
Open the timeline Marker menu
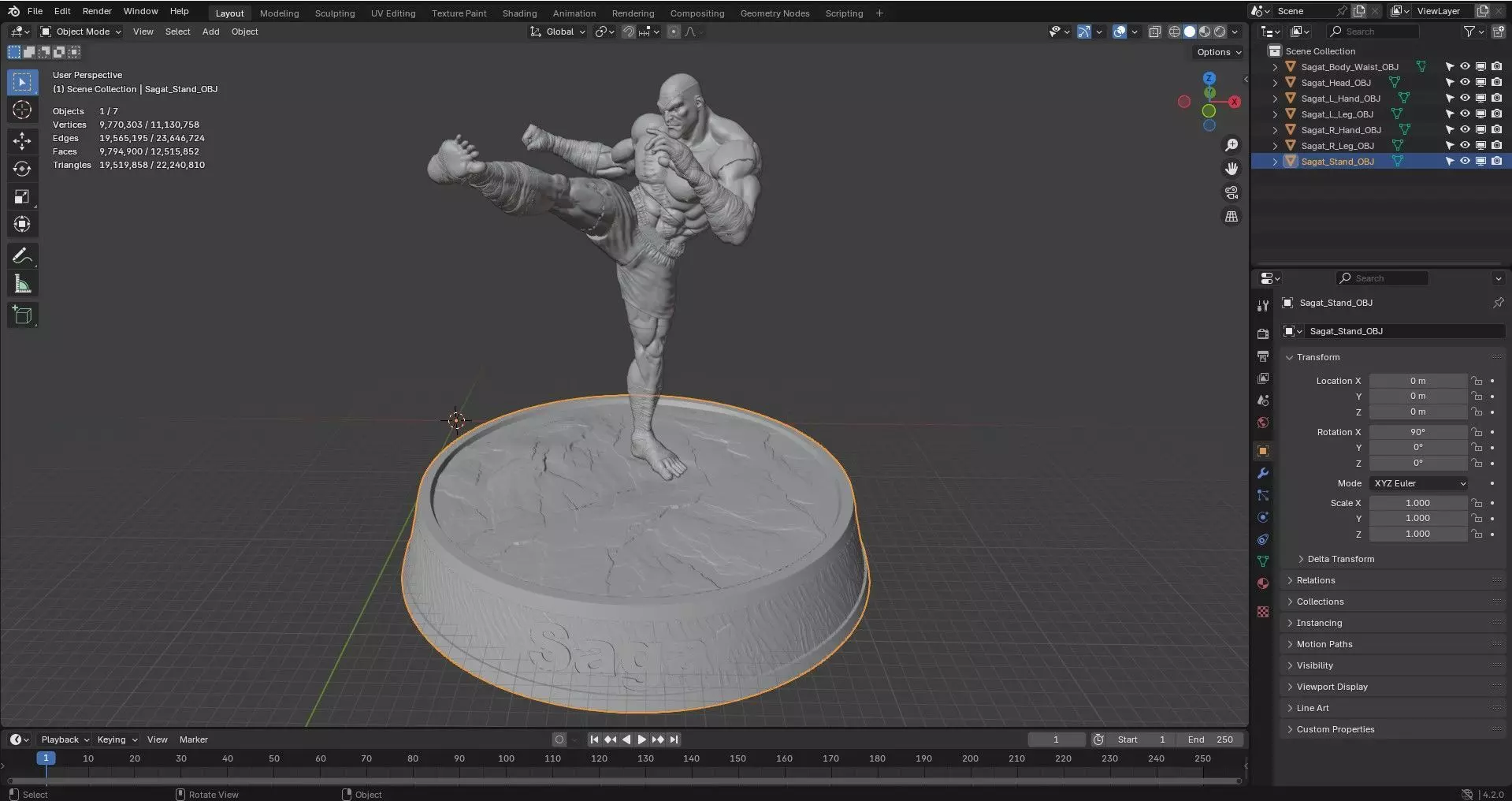click(193, 740)
